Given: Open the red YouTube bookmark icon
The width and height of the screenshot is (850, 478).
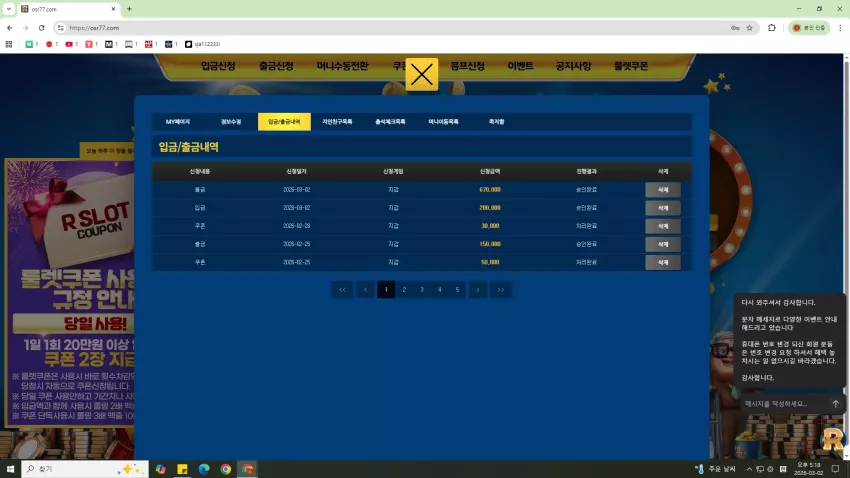Looking at the screenshot, I should coord(69,44).
